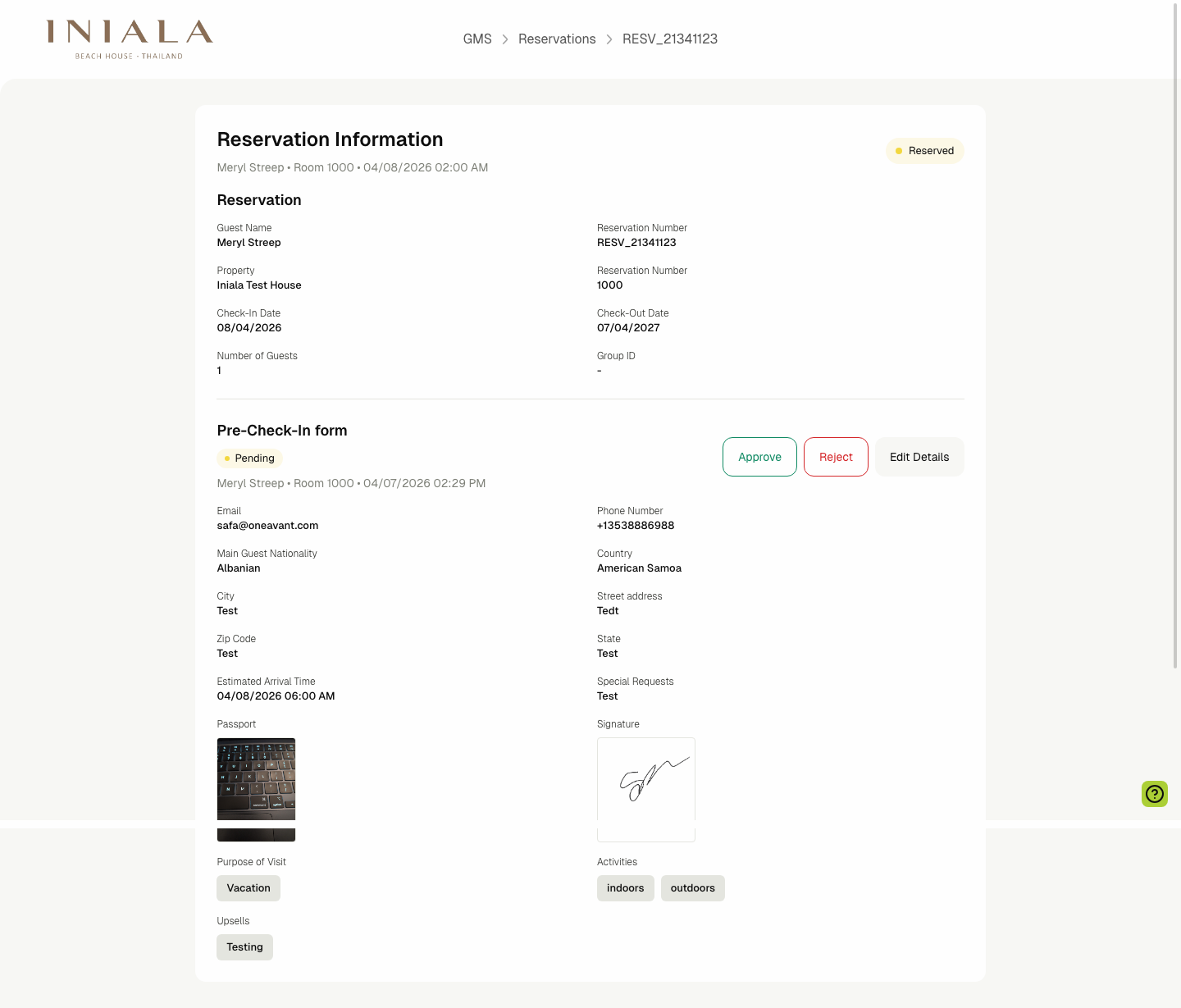This screenshot has height=1008, width=1181.
Task: Select the Vacation purpose of visit tag
Action: (248, 887)
